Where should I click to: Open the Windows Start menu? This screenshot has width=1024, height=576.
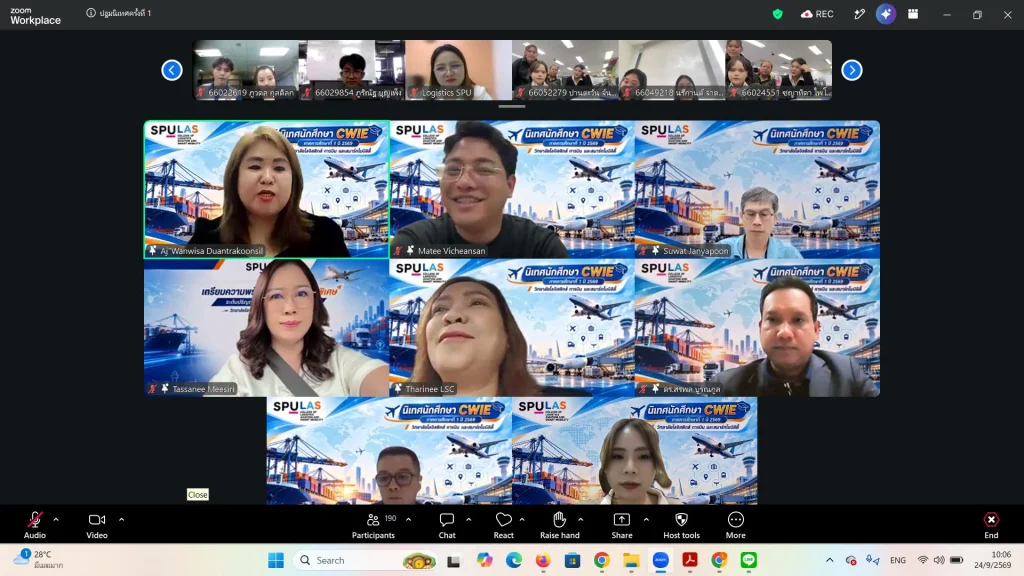point(276,560)
